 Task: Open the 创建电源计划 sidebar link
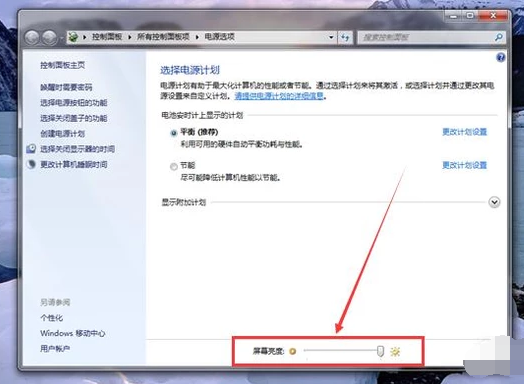[x=62, y=133]
